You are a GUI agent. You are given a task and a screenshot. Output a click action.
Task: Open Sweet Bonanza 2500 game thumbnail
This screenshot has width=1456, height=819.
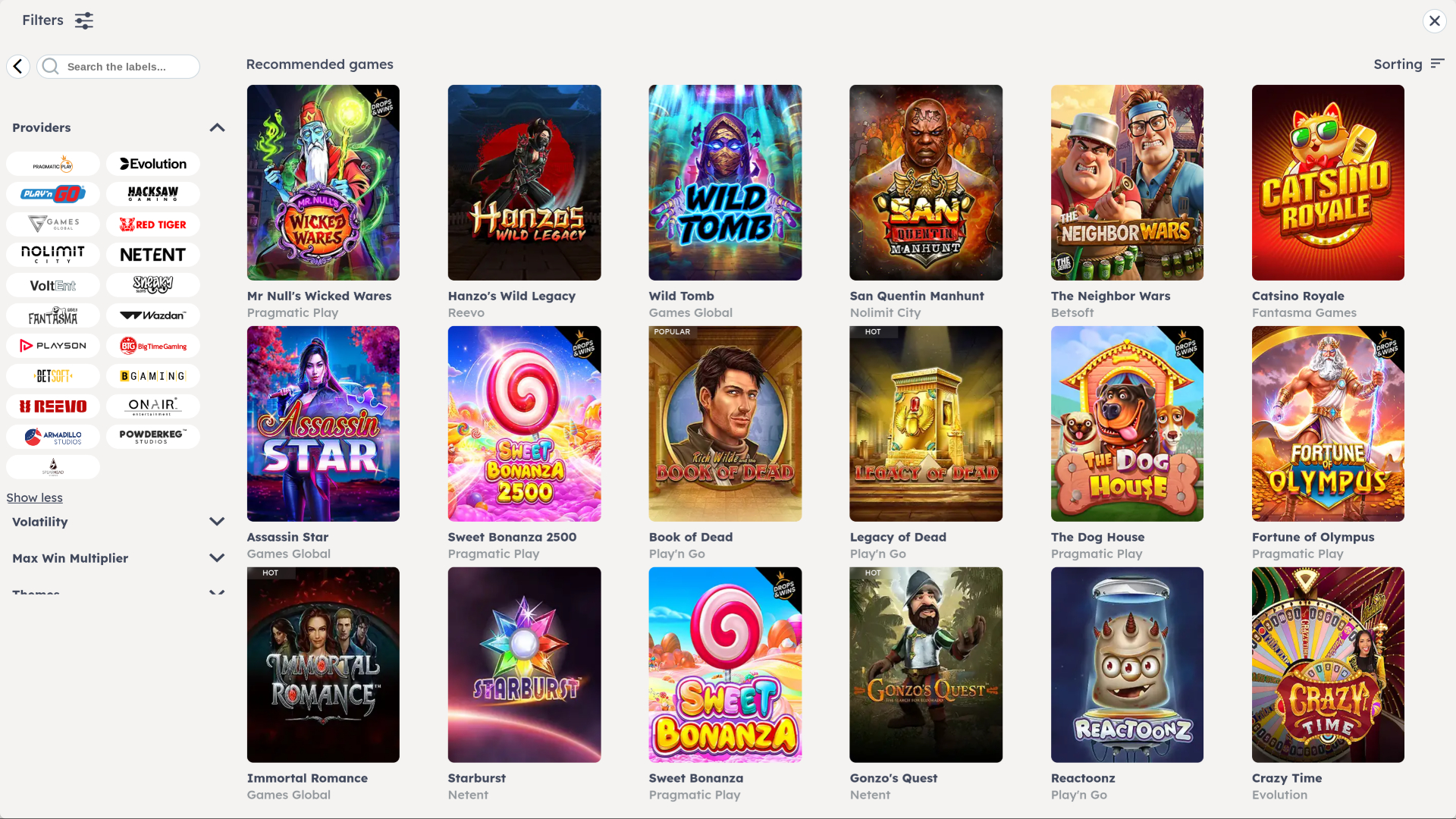point(524,424)
